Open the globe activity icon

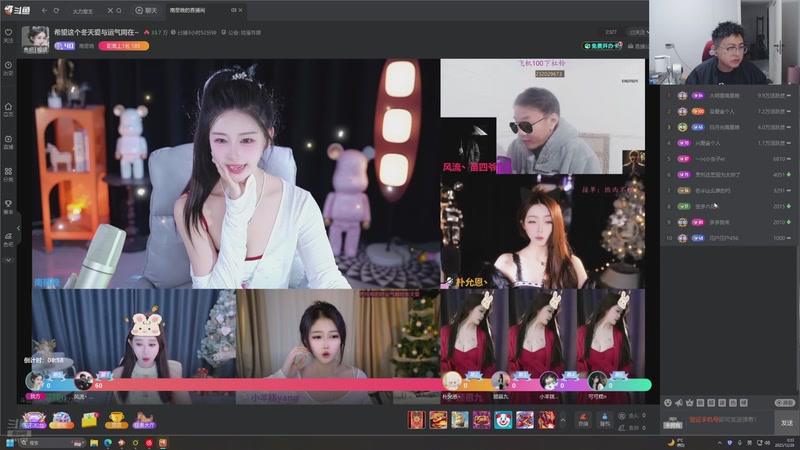click(62, 420)
